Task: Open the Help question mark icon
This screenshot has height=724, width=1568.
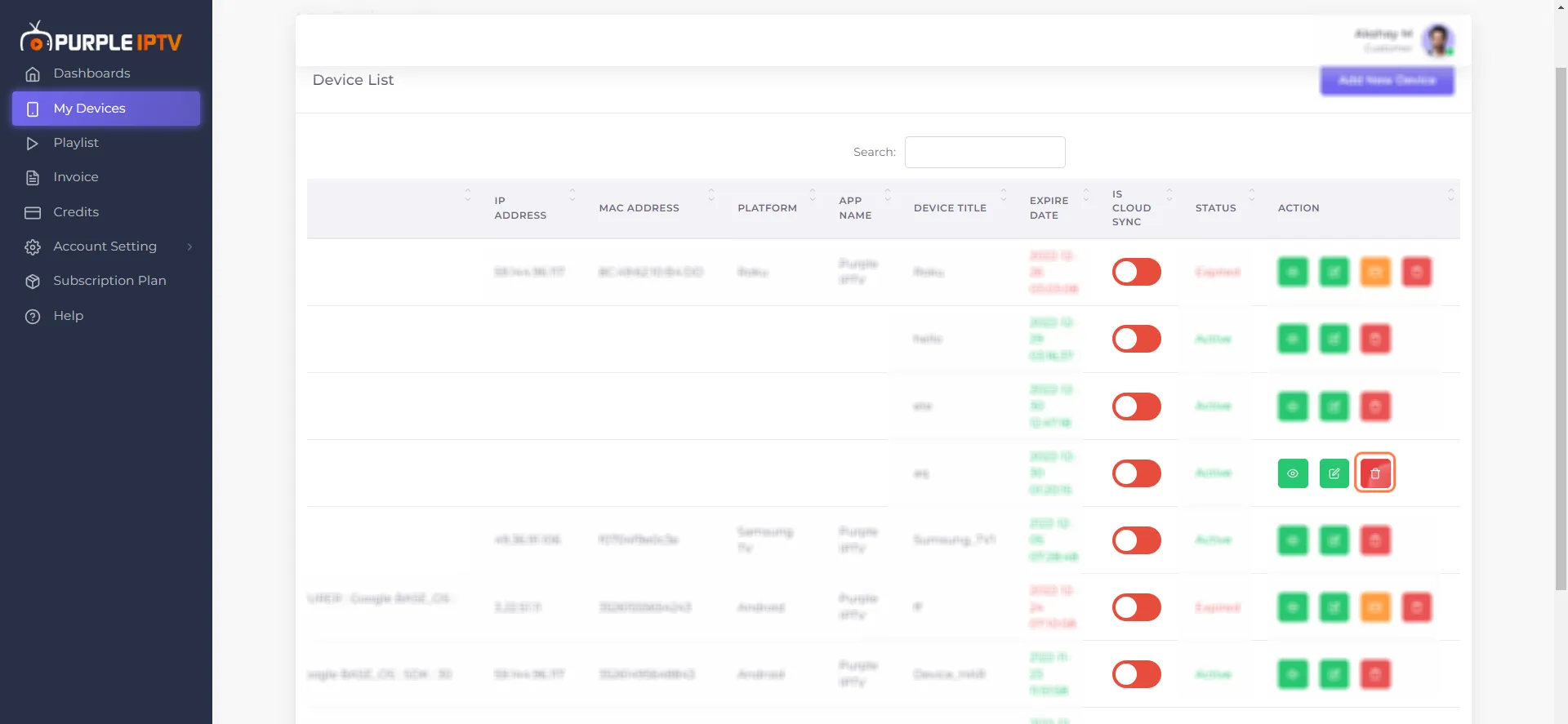Action: pos(33,317)
